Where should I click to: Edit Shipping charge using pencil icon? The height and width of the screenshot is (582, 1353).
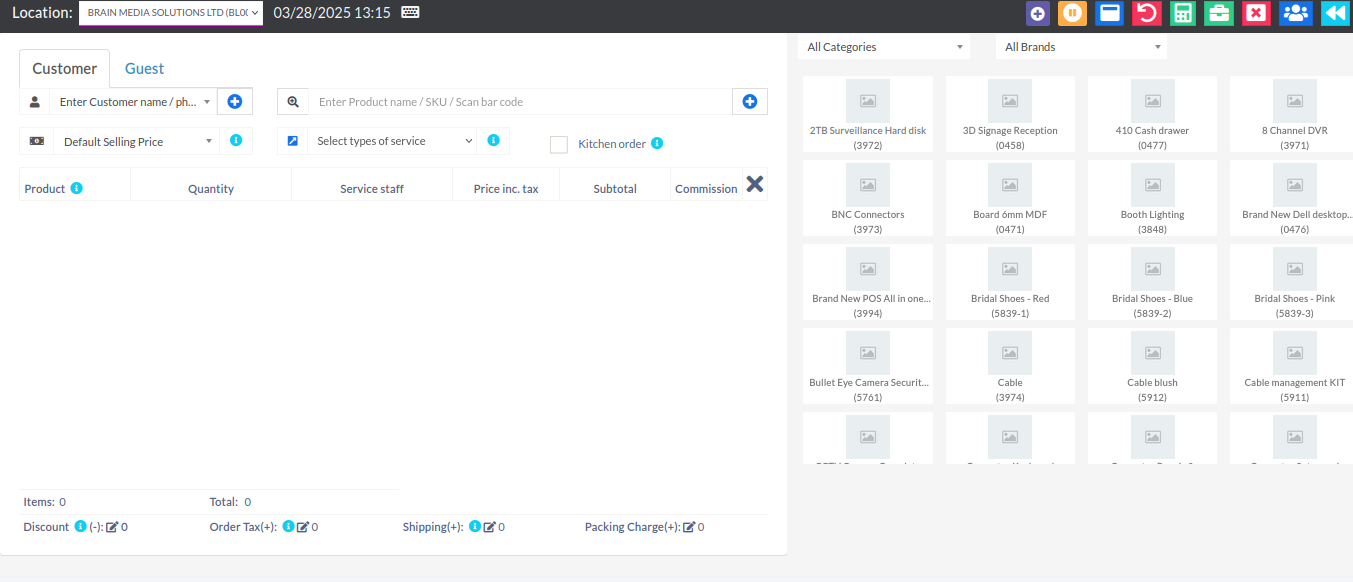[x=490, y=527]
